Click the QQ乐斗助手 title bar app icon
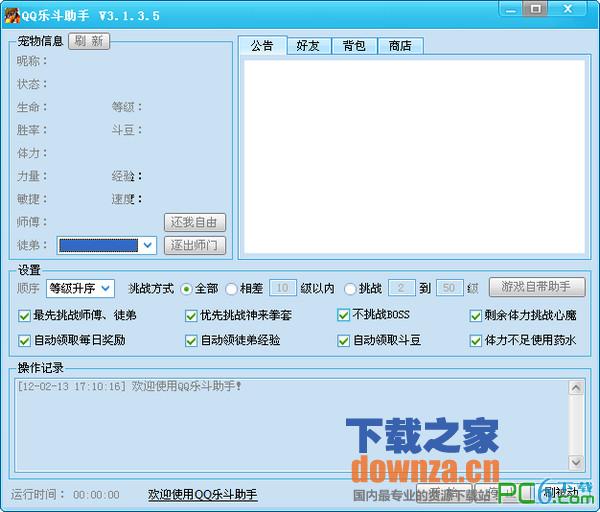The height and width of the screenshot is (512, 600). [11, 15]
